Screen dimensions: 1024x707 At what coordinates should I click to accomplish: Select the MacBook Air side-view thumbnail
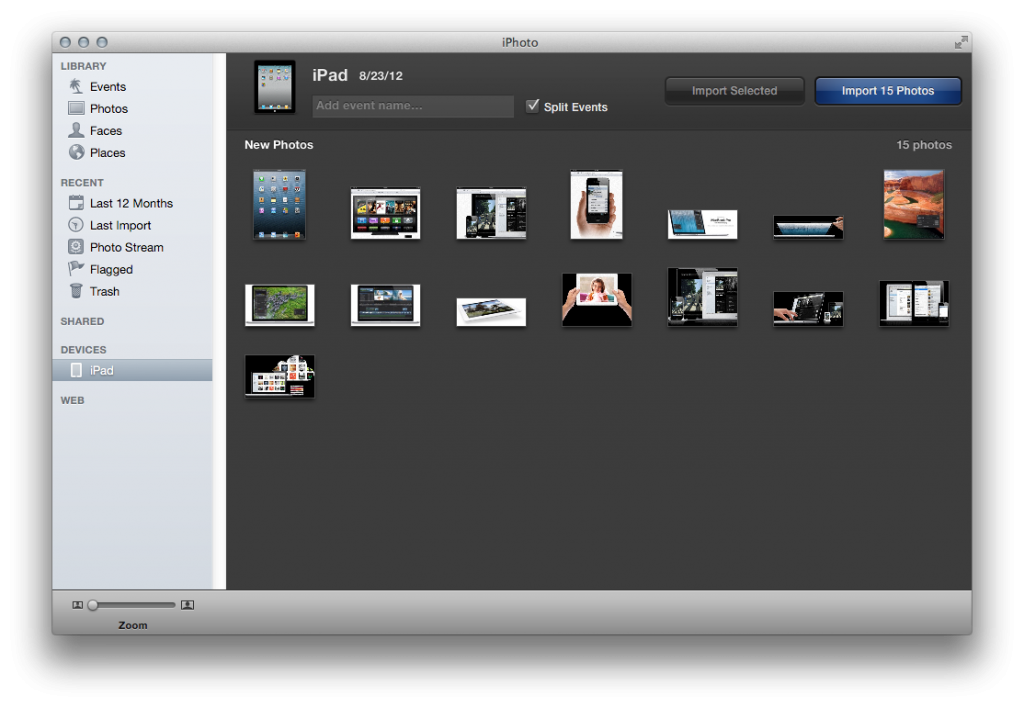click(808, 227)
